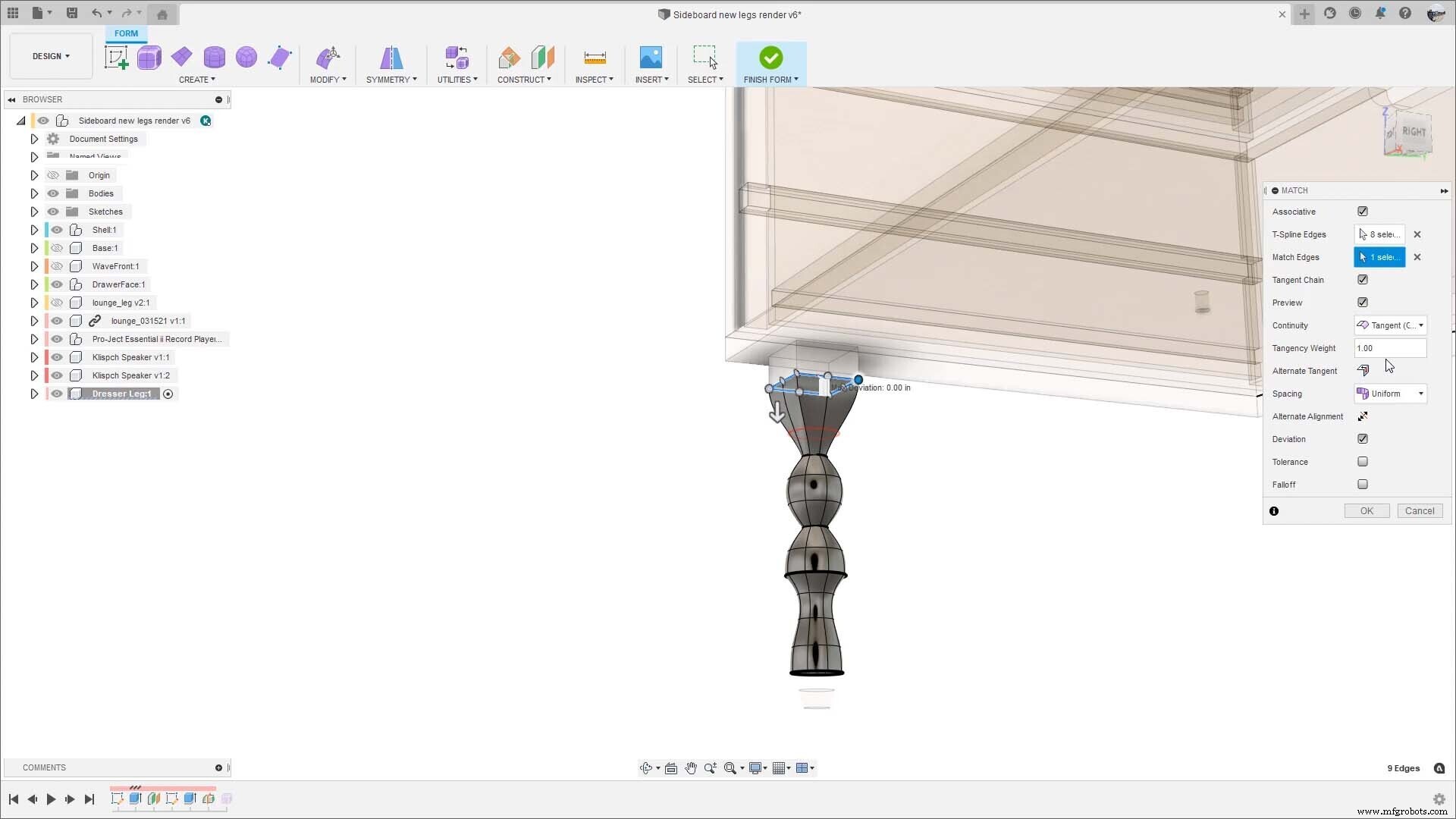Click the Finish Form checkmark icon
1456x819 pixels.
(x=771, y=57)
